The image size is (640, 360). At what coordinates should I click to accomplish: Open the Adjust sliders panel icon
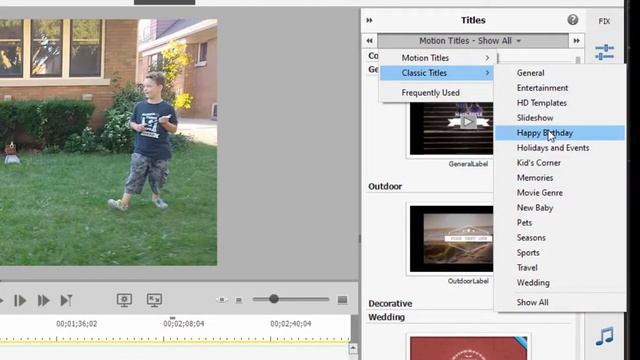[x=604, y=52]
